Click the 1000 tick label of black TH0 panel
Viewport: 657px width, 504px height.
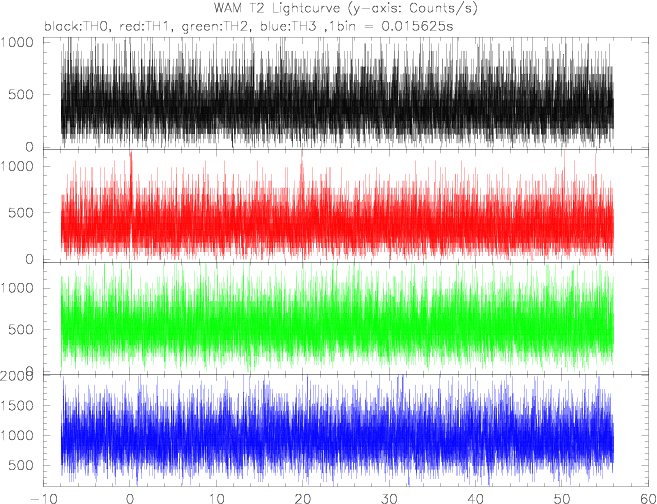pos(17,42)
